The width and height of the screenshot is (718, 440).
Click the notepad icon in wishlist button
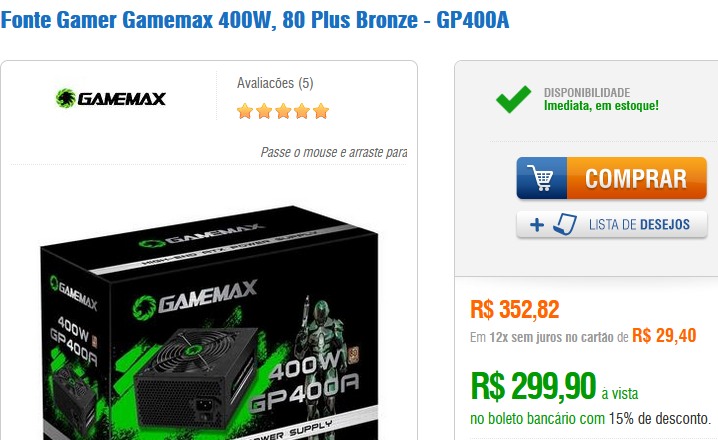coord(564,224)
